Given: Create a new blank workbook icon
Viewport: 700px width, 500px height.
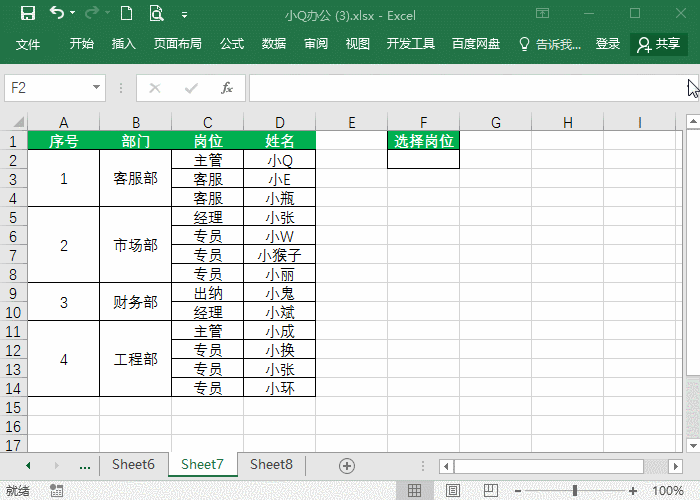Looking at the screenshot, I should click(127, 13).
